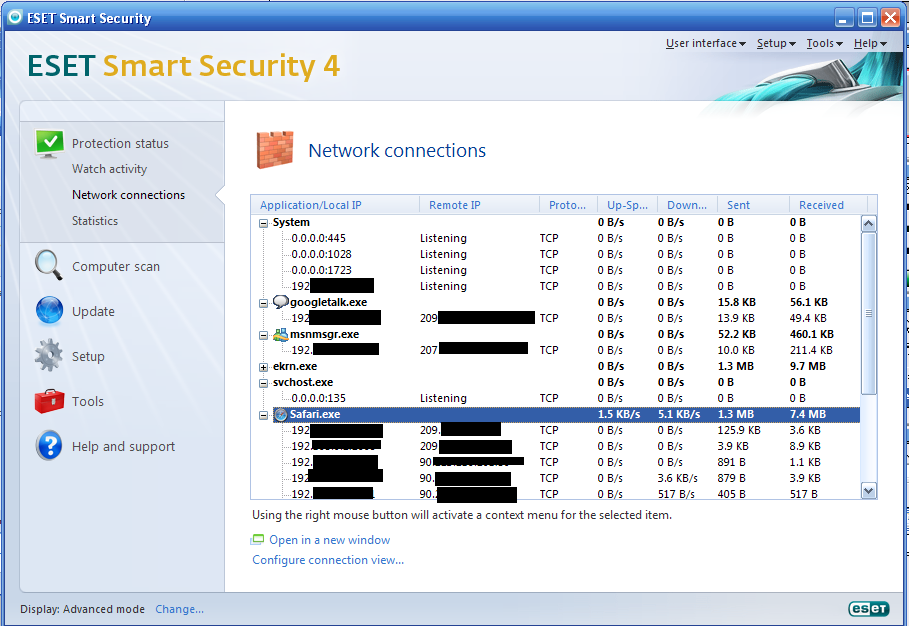Open the User interface menu
The width and height of the screenshot is (909, 626).
coord(706,43)
